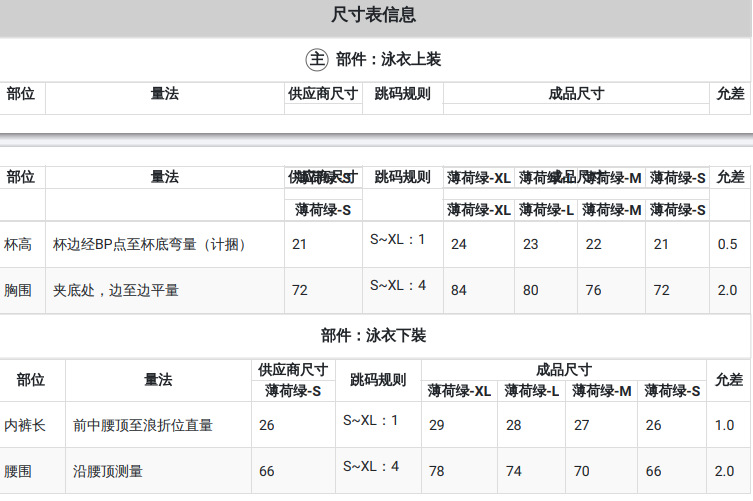This screenshot has height=501, width=753.
Task: Click 供应商尺寸 header in 泳衣下装 table
Action: tap(293, 370)
